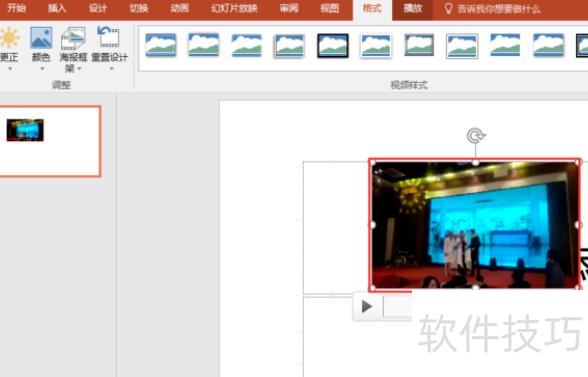Select the video on the slide
This screenshot has height=377, width=588.
(x=475, y=225)
